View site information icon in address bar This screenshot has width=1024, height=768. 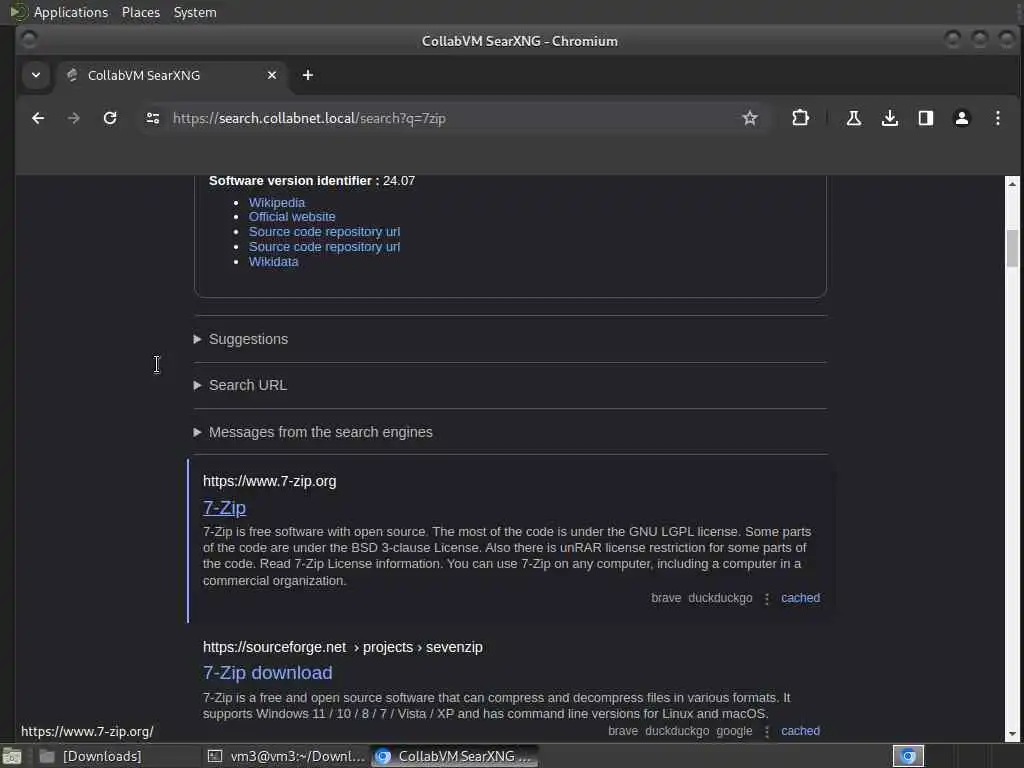click(x=153, y=118)
